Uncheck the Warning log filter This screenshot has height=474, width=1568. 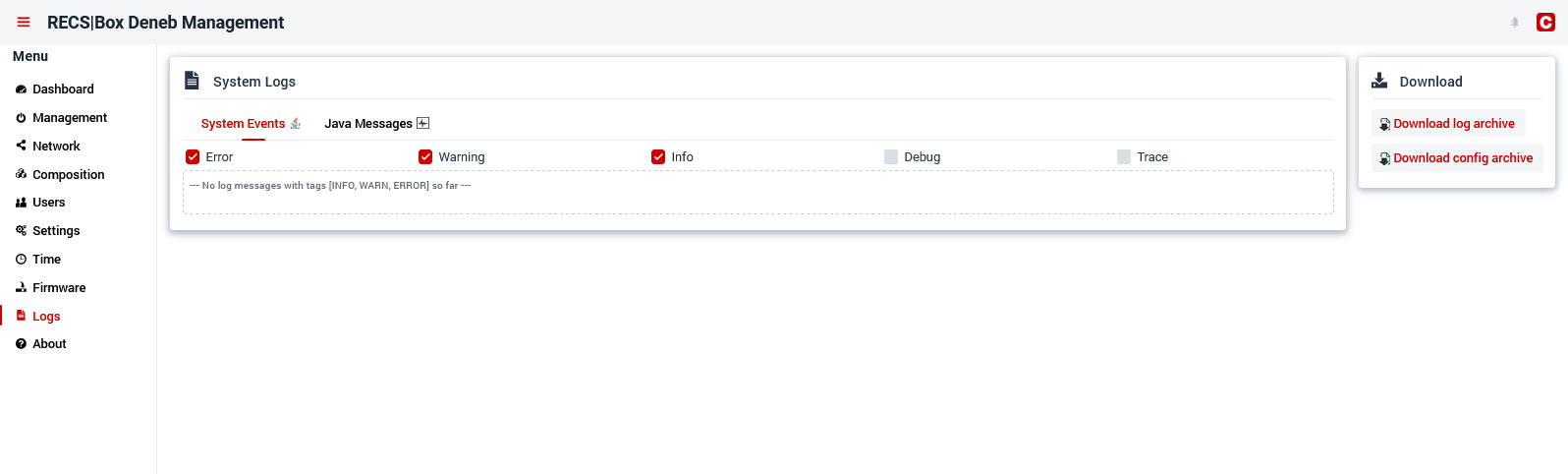tap(425, 156)
